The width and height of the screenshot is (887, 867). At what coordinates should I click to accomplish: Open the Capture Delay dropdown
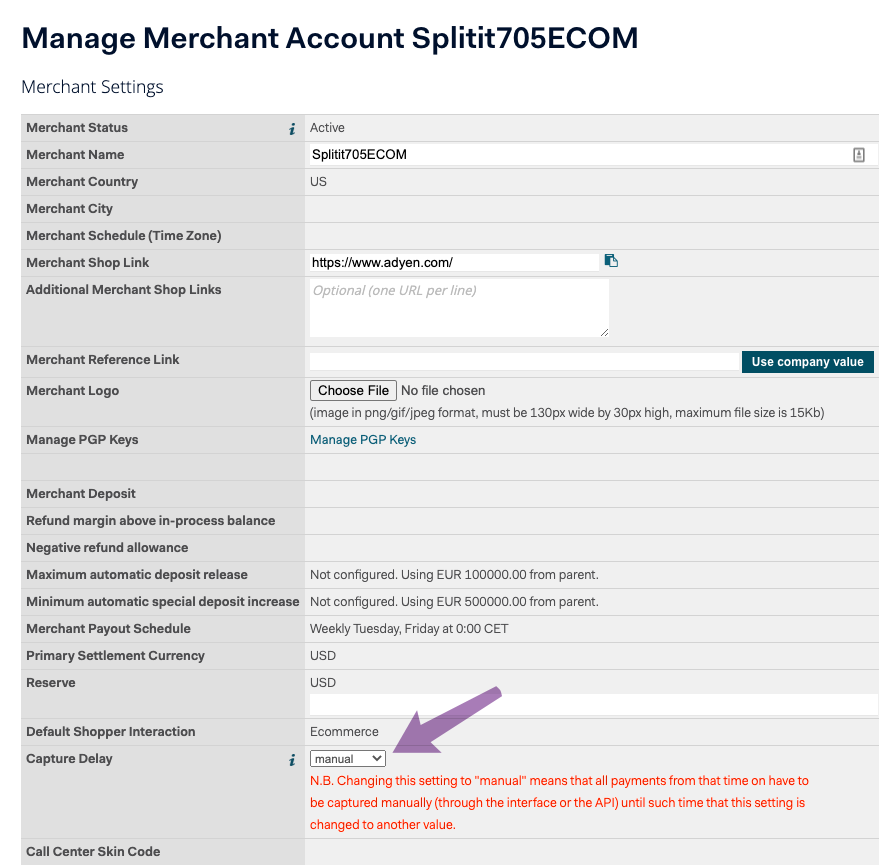coord(348,759)
